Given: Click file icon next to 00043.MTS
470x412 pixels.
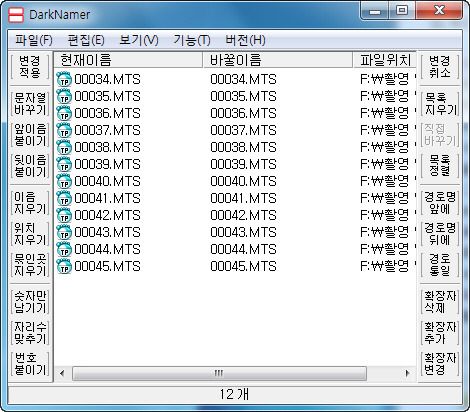Looking at the screenshot, I should 64,232.
